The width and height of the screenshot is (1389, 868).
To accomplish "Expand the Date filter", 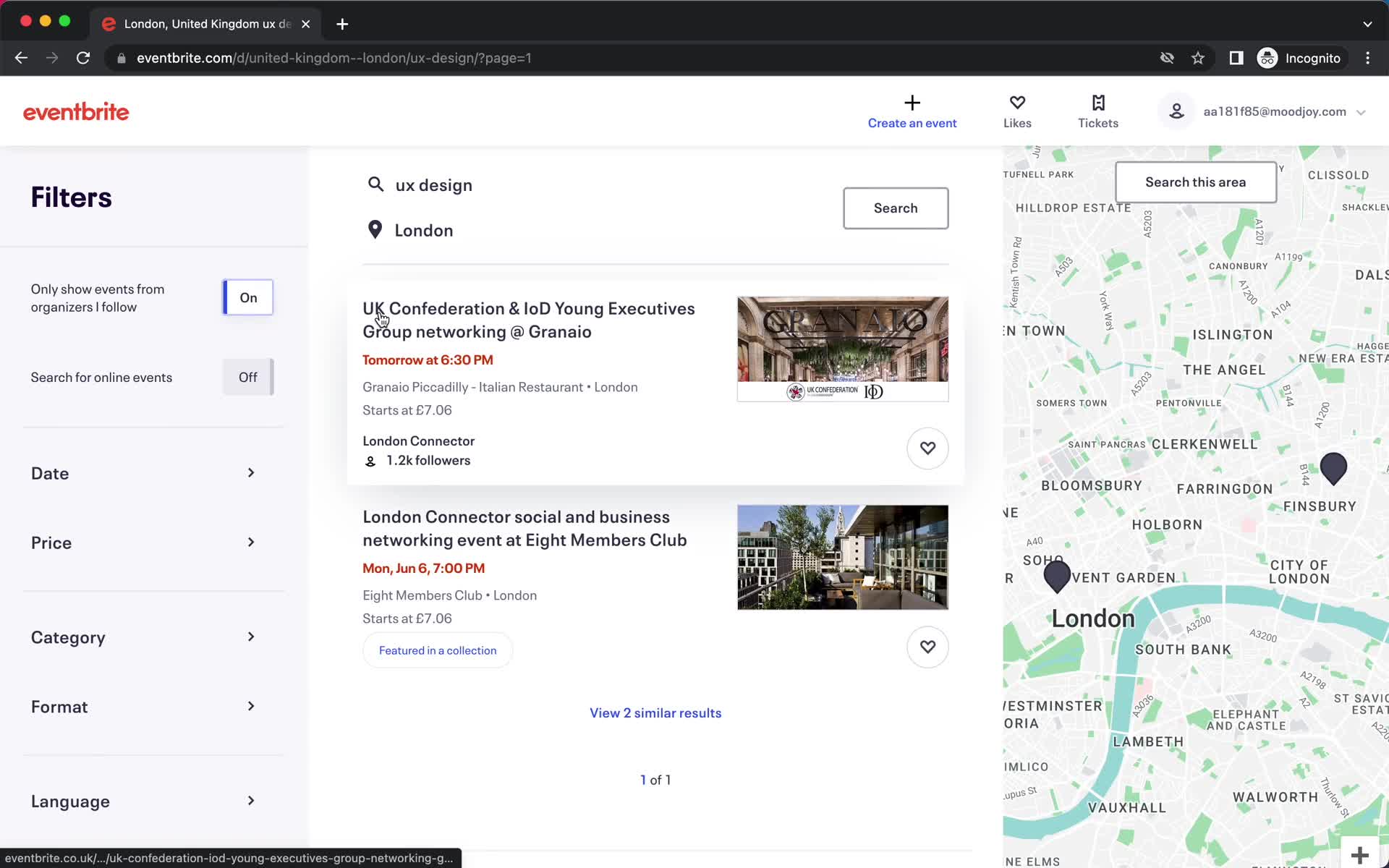I will [x=143, y=473].
